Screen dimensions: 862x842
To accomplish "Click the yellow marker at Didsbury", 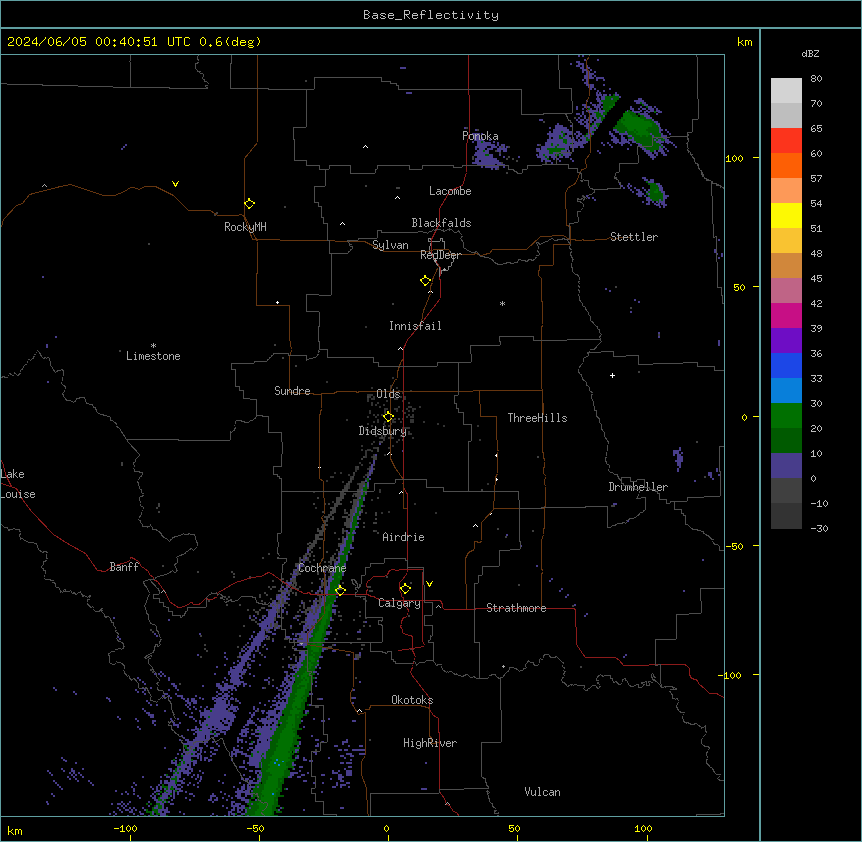I will (x=388, y=417).
